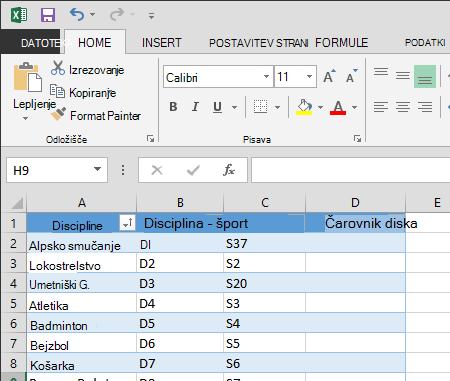Screen dimensions: 450x381
Task: Undo the last action
Action: click(x=77, y=15)
